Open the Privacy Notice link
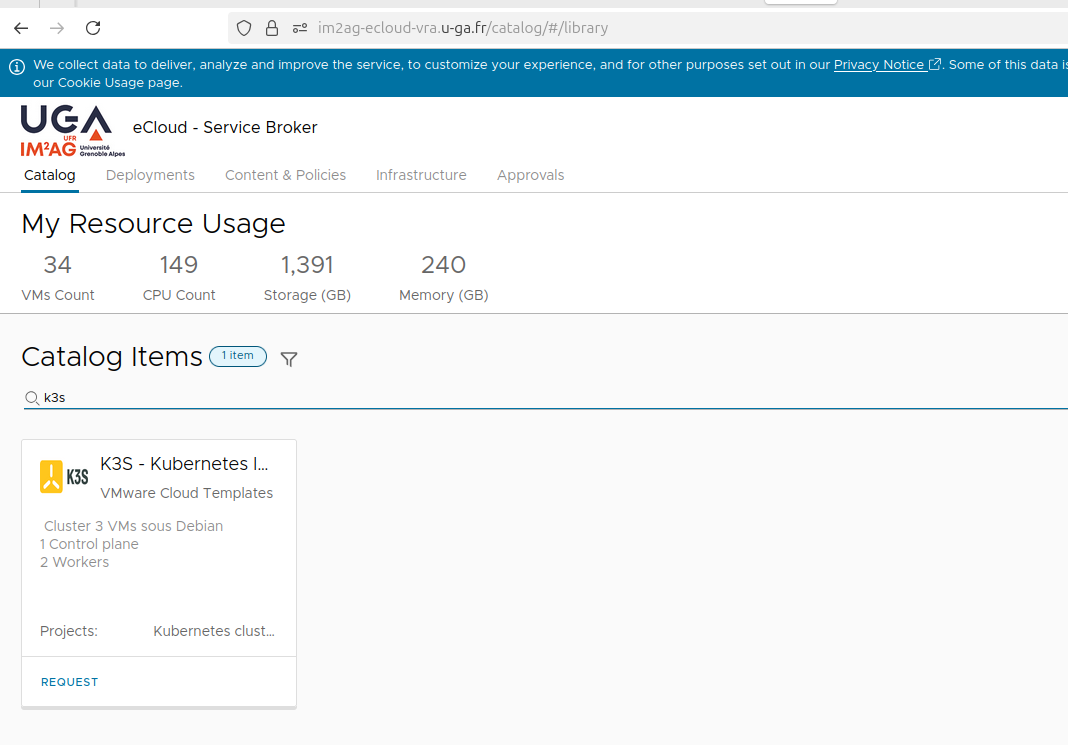The height and width of the screenshot is (745, 1068). (879, 65)
